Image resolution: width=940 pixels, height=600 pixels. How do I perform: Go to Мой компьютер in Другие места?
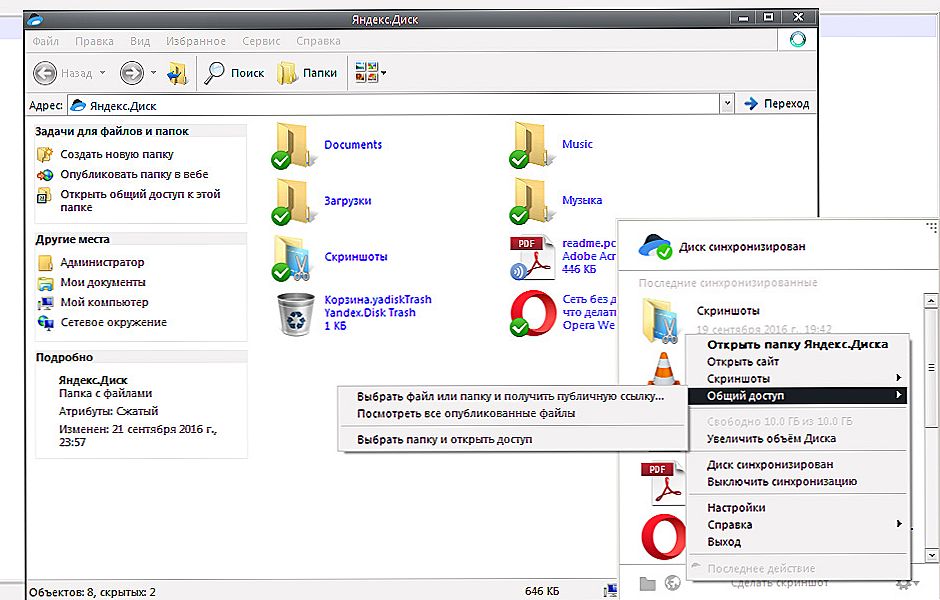(x=104, y=302)
